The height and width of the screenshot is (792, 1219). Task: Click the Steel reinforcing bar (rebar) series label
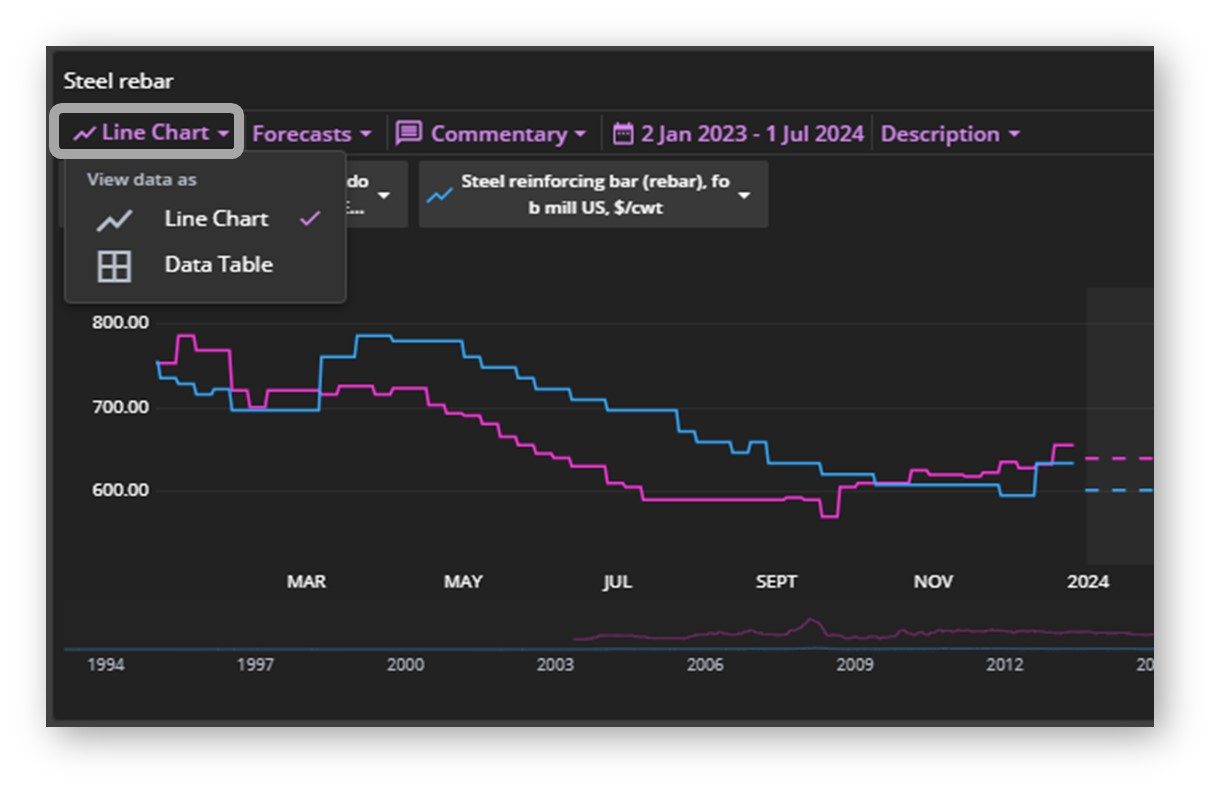pos(594,194)
